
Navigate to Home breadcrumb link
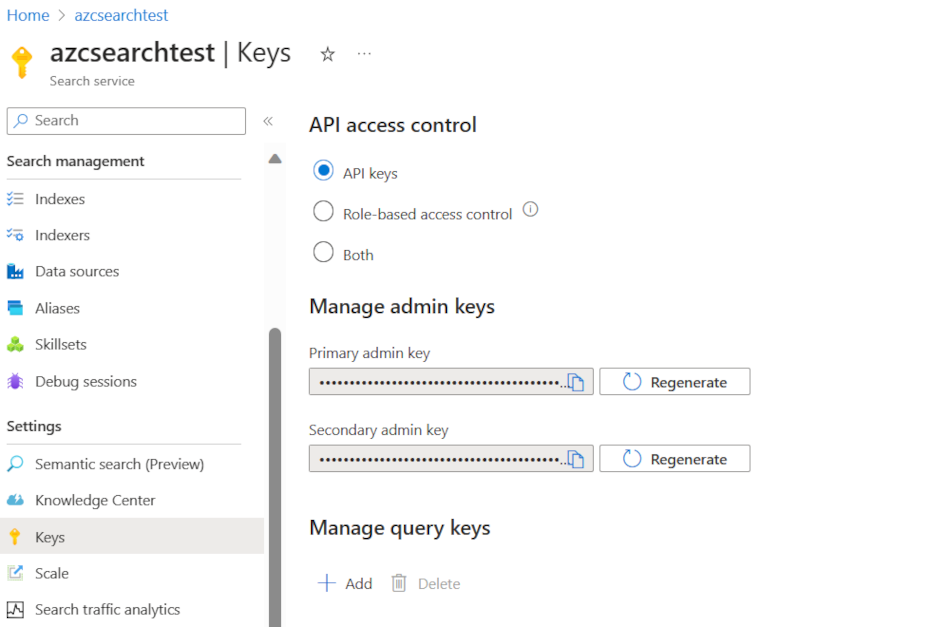coord(28,15)
